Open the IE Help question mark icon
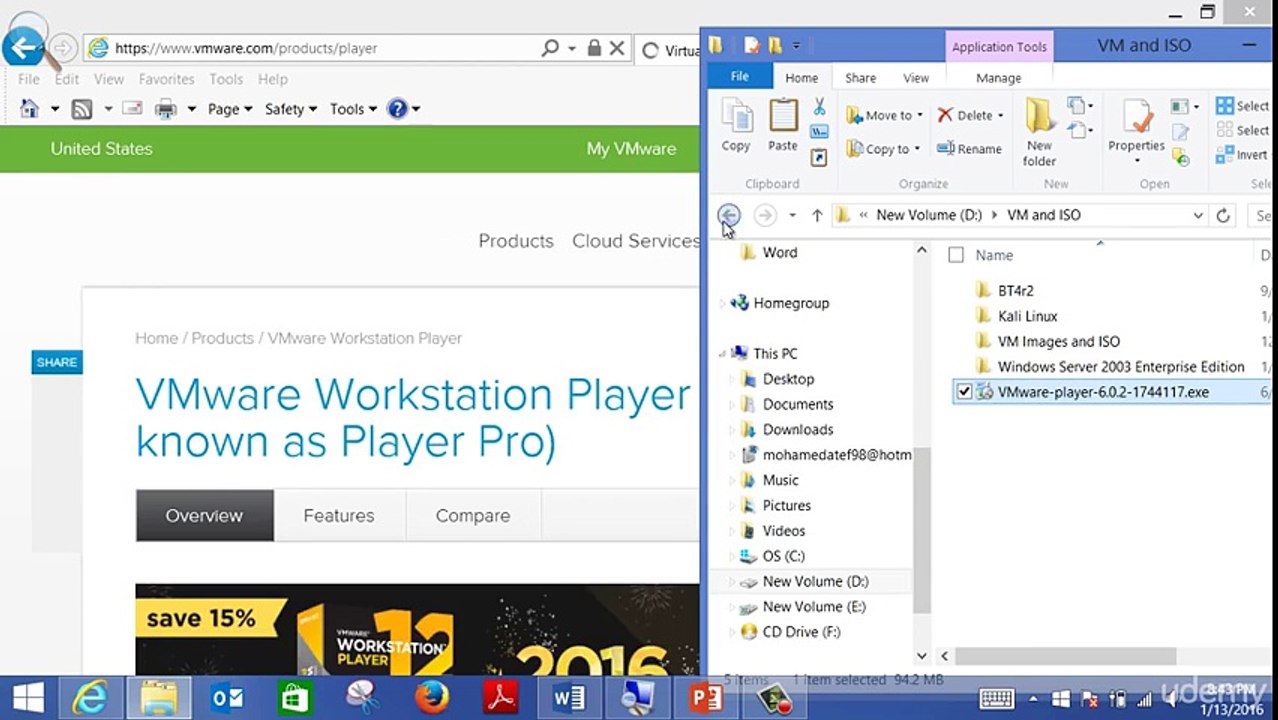This screenshot has width=1278, height=720. coord(397,109)
